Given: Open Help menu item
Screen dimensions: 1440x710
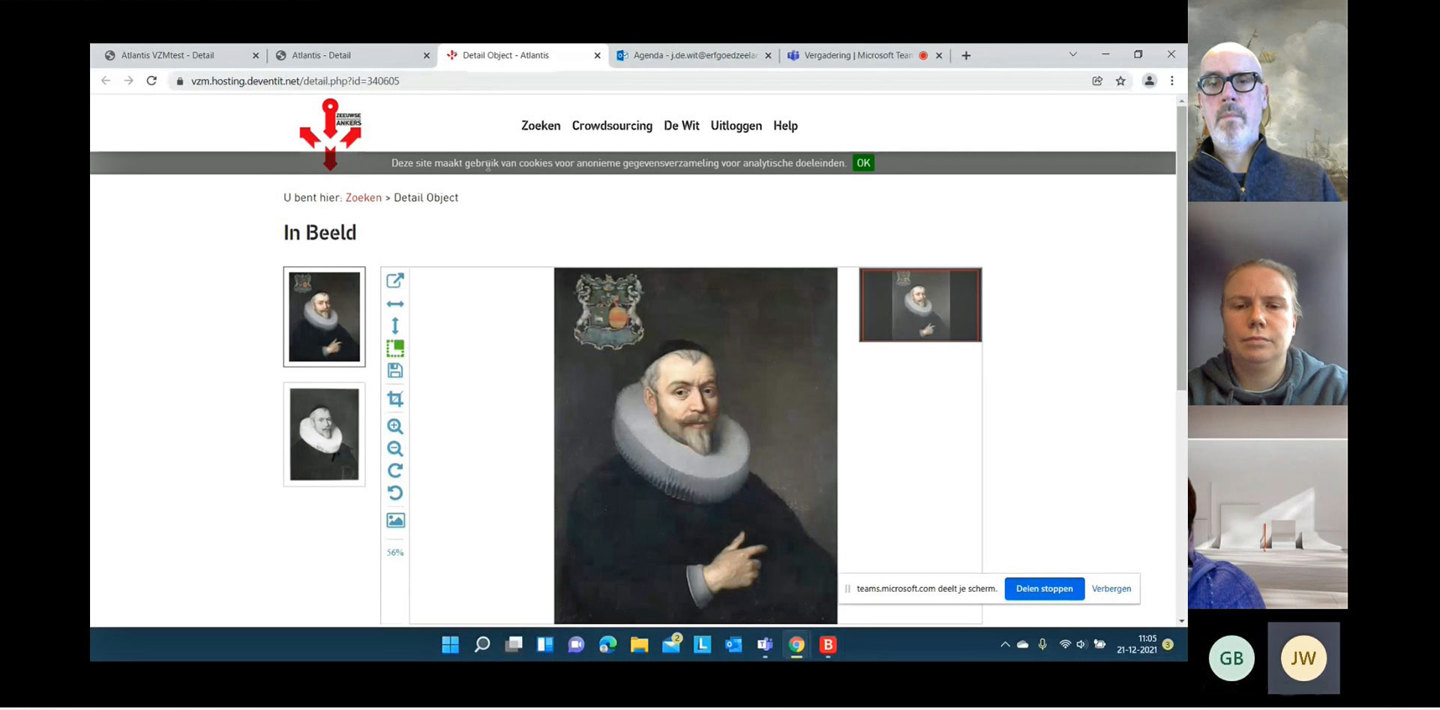Looking at the screenshot, I should pos(786,126).
